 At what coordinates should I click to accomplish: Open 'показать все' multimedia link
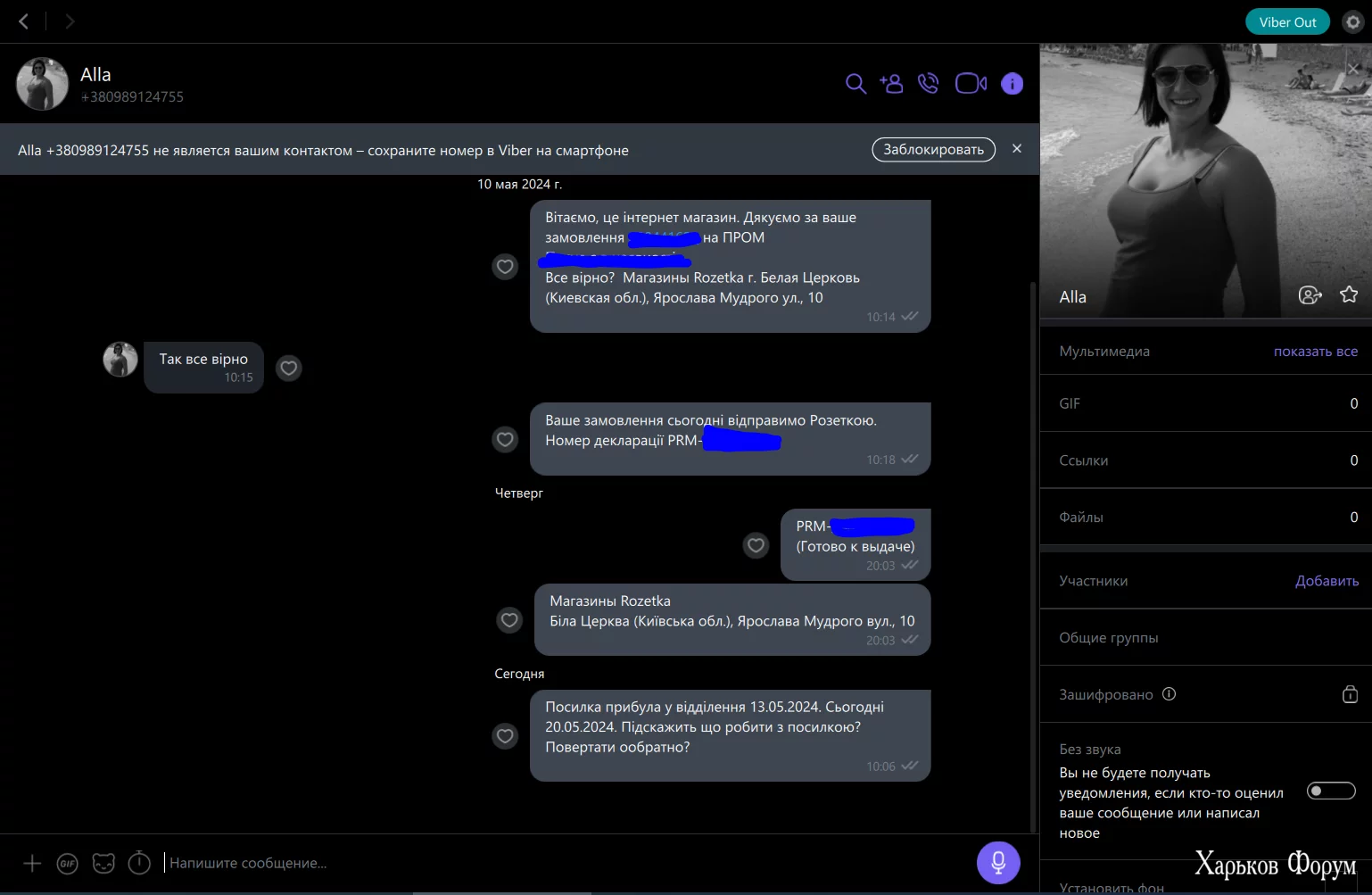pos(1316,352)
